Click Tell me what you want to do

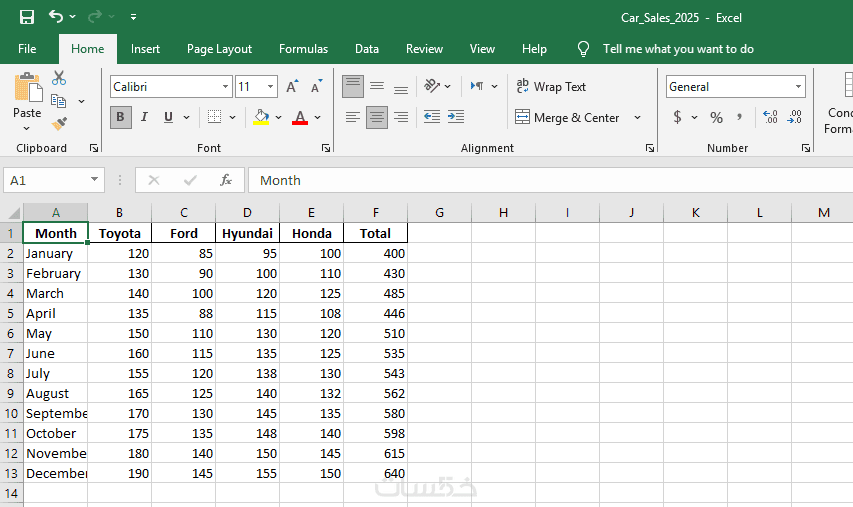pos(678,49)
